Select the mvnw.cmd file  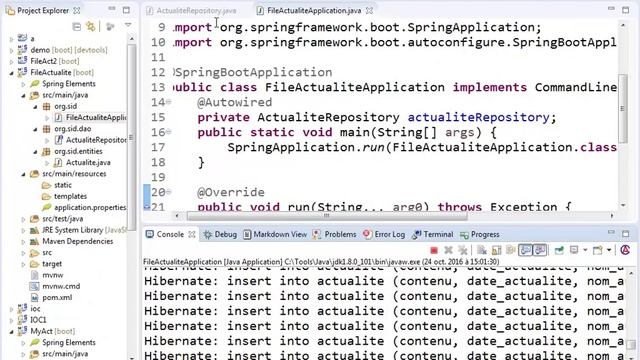(x=55, y=286)
